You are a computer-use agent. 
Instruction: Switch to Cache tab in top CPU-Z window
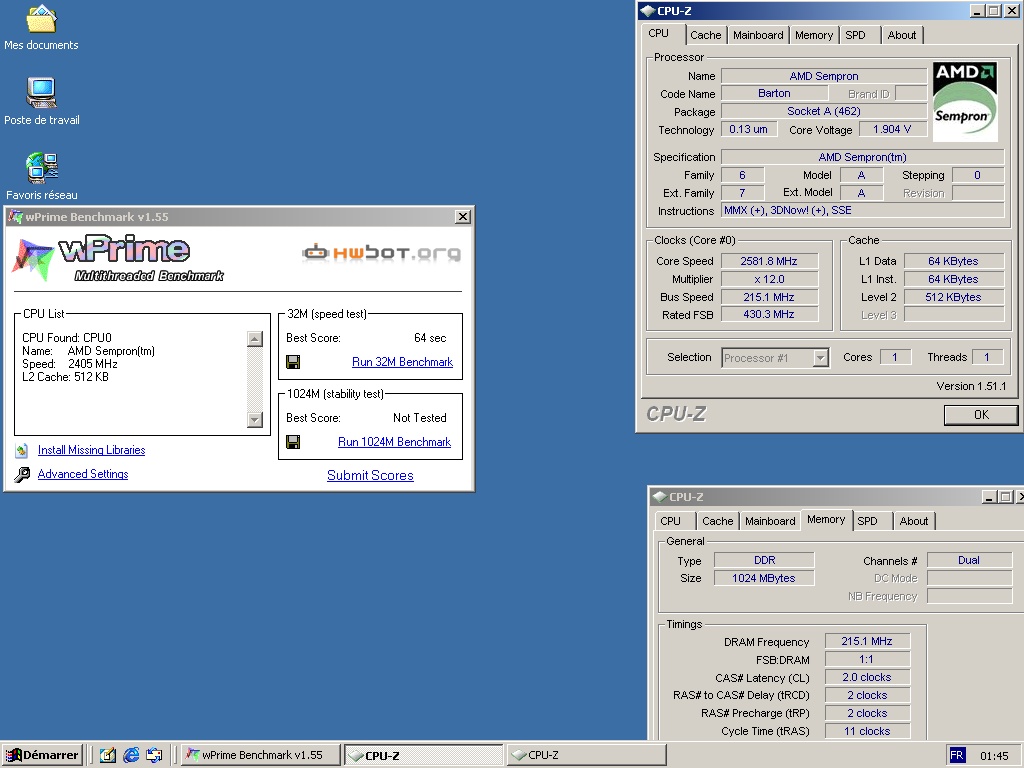[x=705, y=35]
